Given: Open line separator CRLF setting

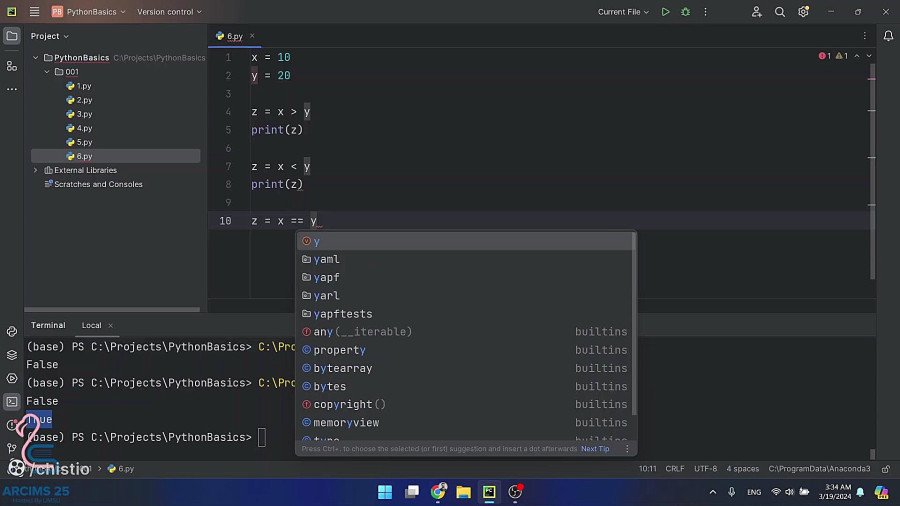Looking at the screenshot, I should point(674,469).
